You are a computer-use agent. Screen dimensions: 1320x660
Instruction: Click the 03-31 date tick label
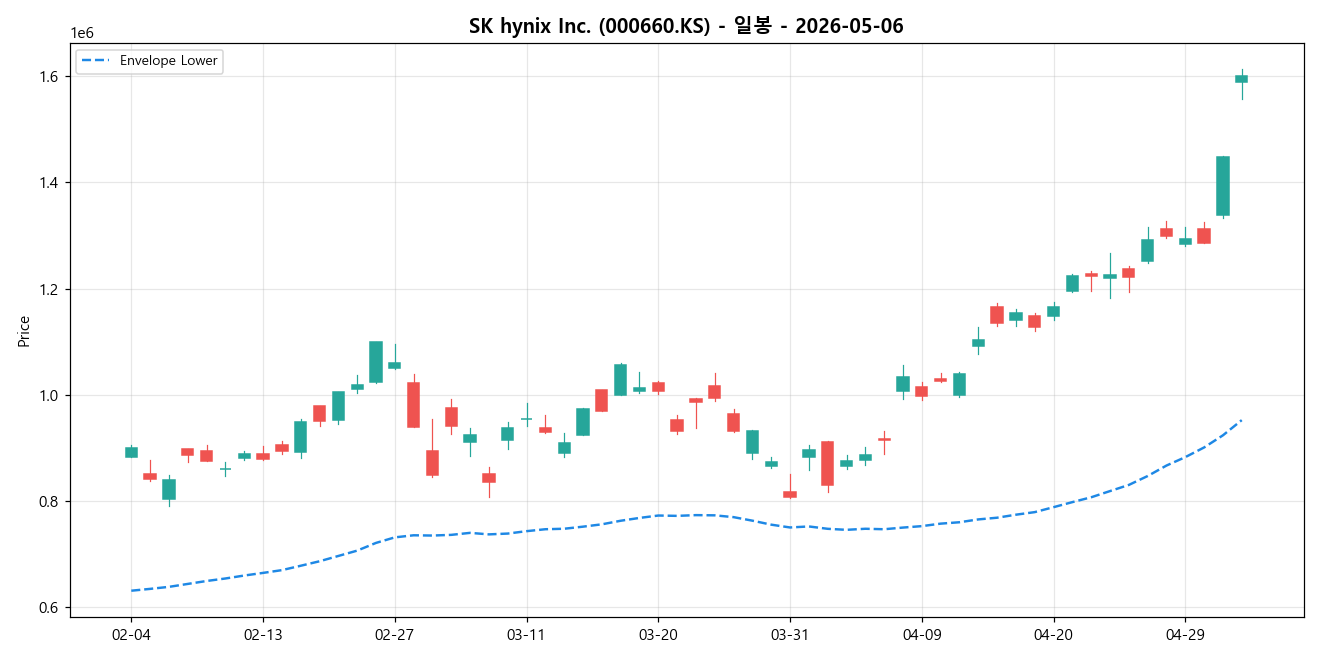coord(790,634)
